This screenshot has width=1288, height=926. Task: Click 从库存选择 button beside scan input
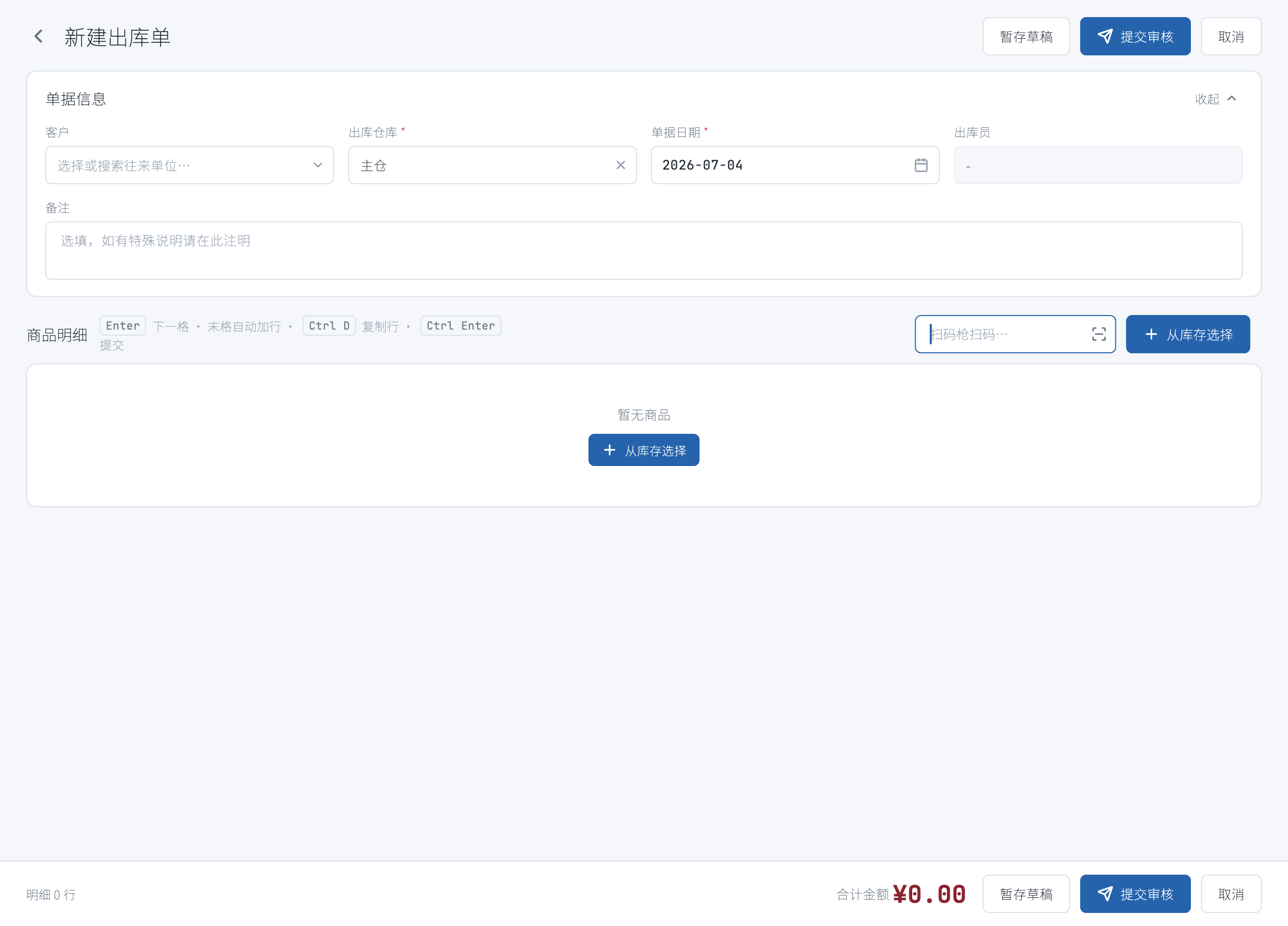coord(1187,334)
